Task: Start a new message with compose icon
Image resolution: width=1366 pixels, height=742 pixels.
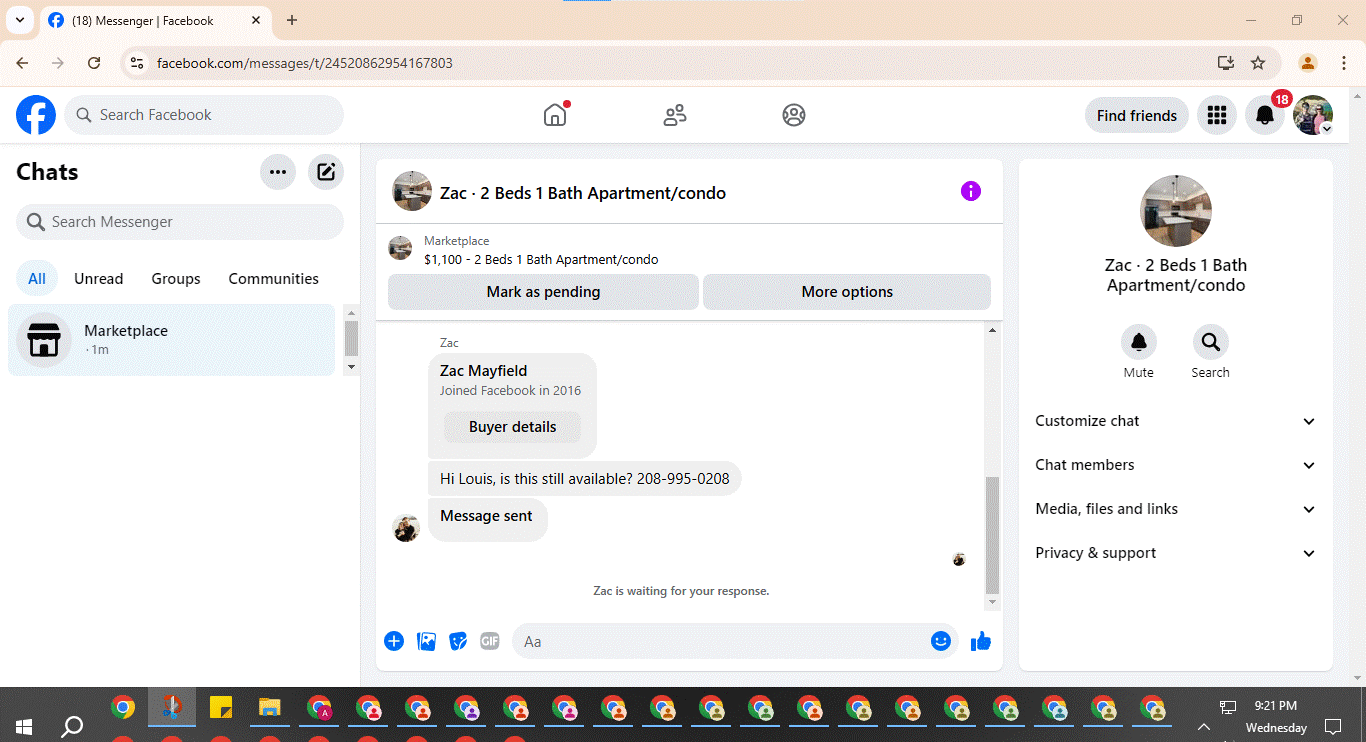Action: (x=326, y=172)
